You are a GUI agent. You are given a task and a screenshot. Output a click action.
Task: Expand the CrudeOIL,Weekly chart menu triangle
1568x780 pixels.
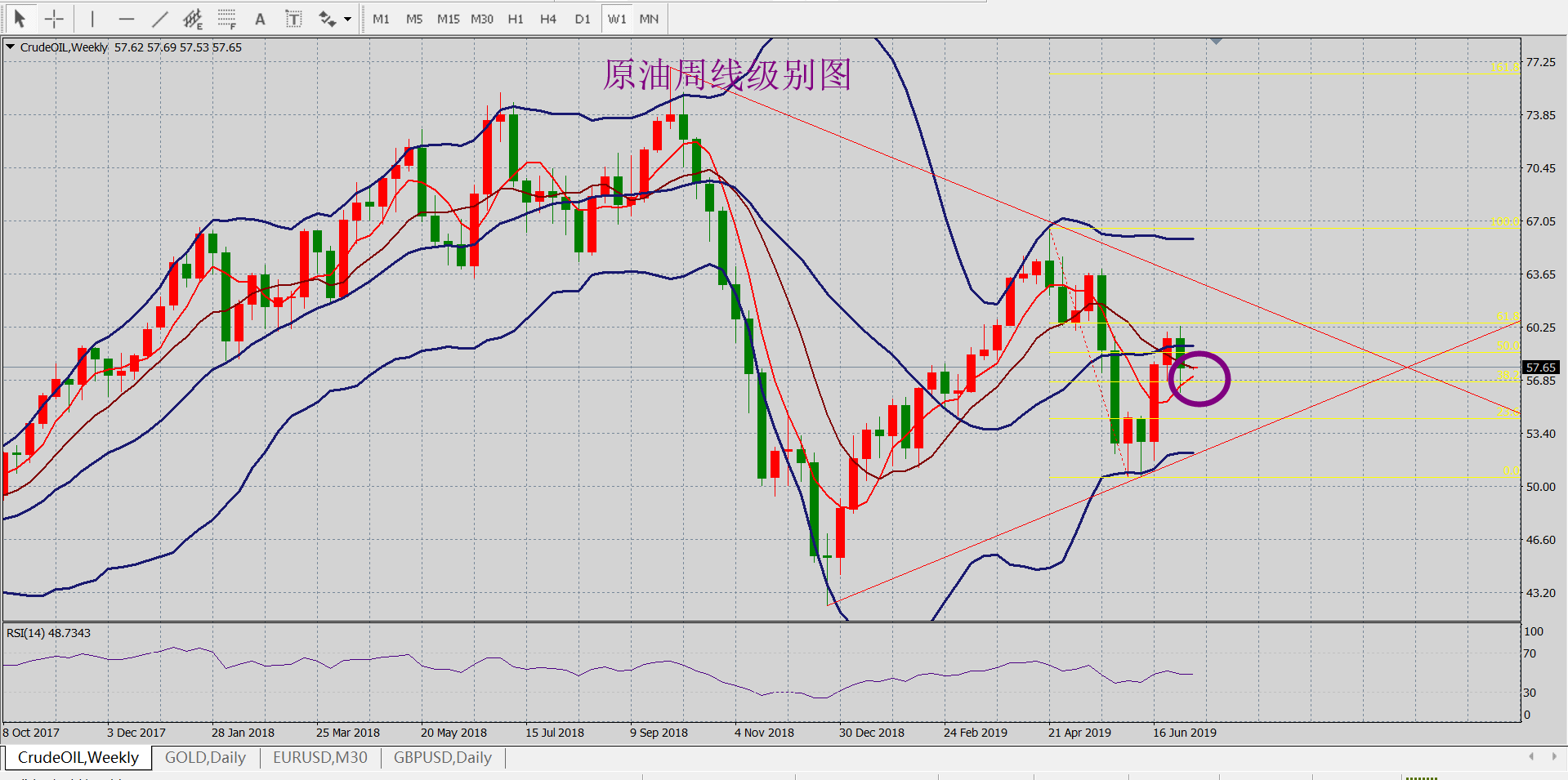11,47
